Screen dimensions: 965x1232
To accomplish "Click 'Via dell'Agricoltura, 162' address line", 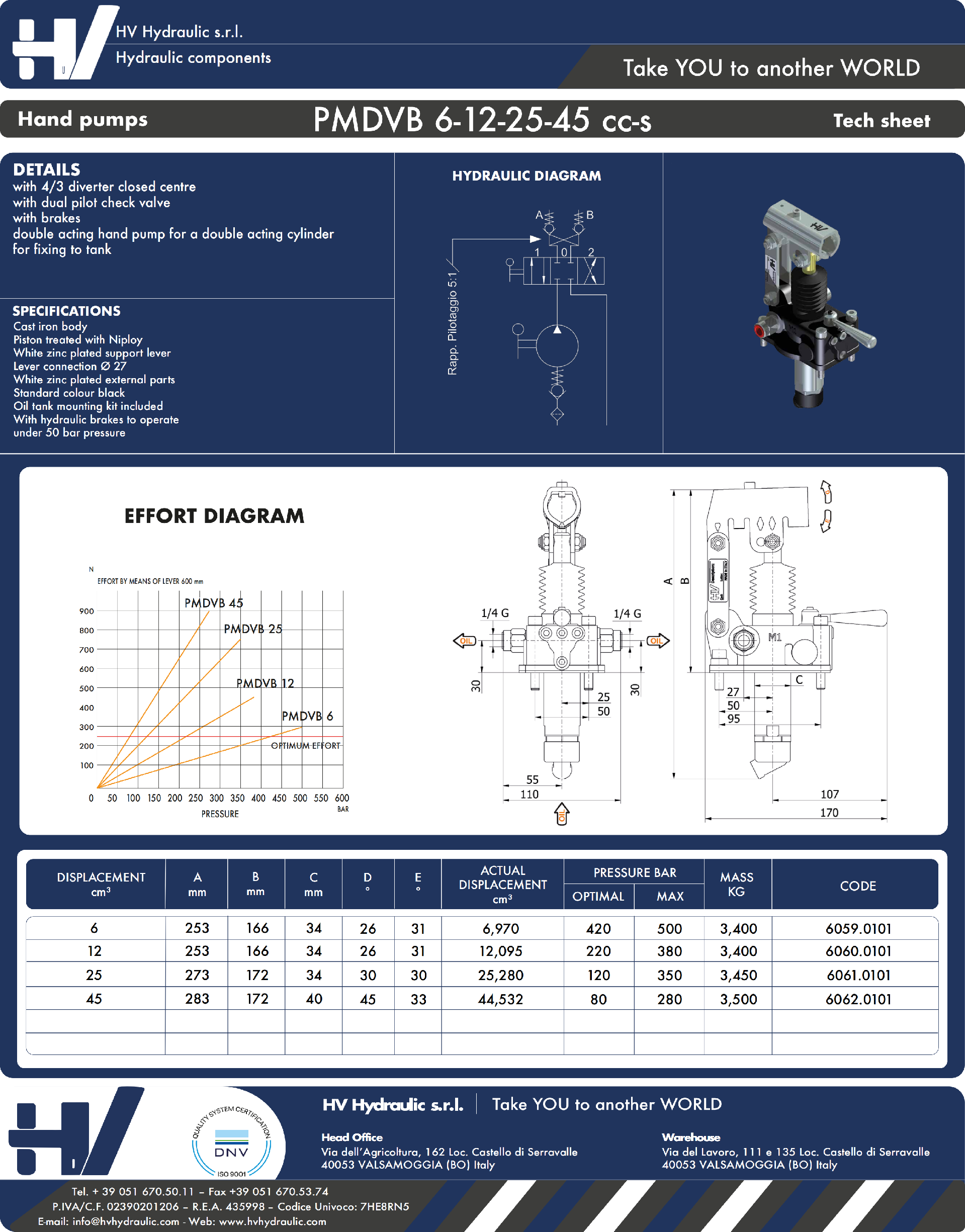I will [x=449, y=1152].
